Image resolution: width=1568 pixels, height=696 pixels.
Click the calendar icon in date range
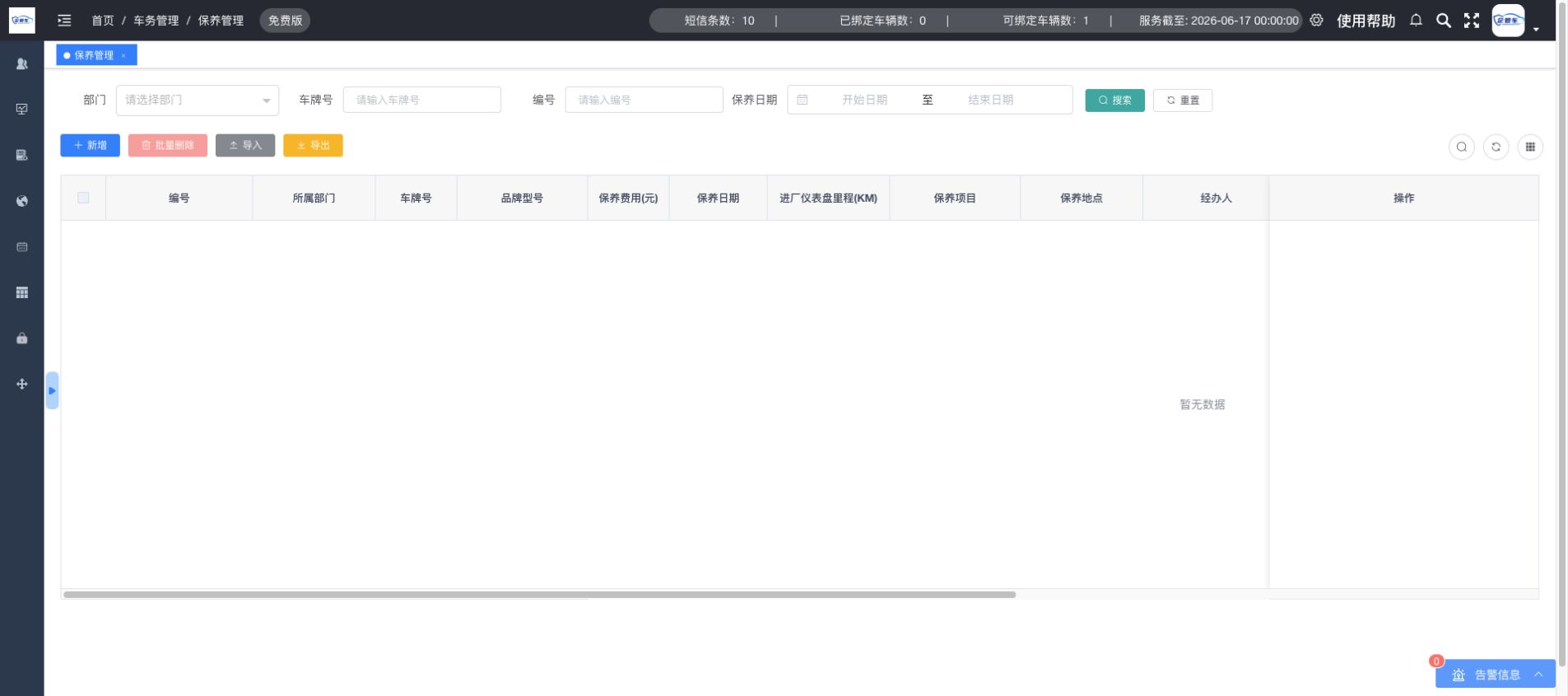803,100
